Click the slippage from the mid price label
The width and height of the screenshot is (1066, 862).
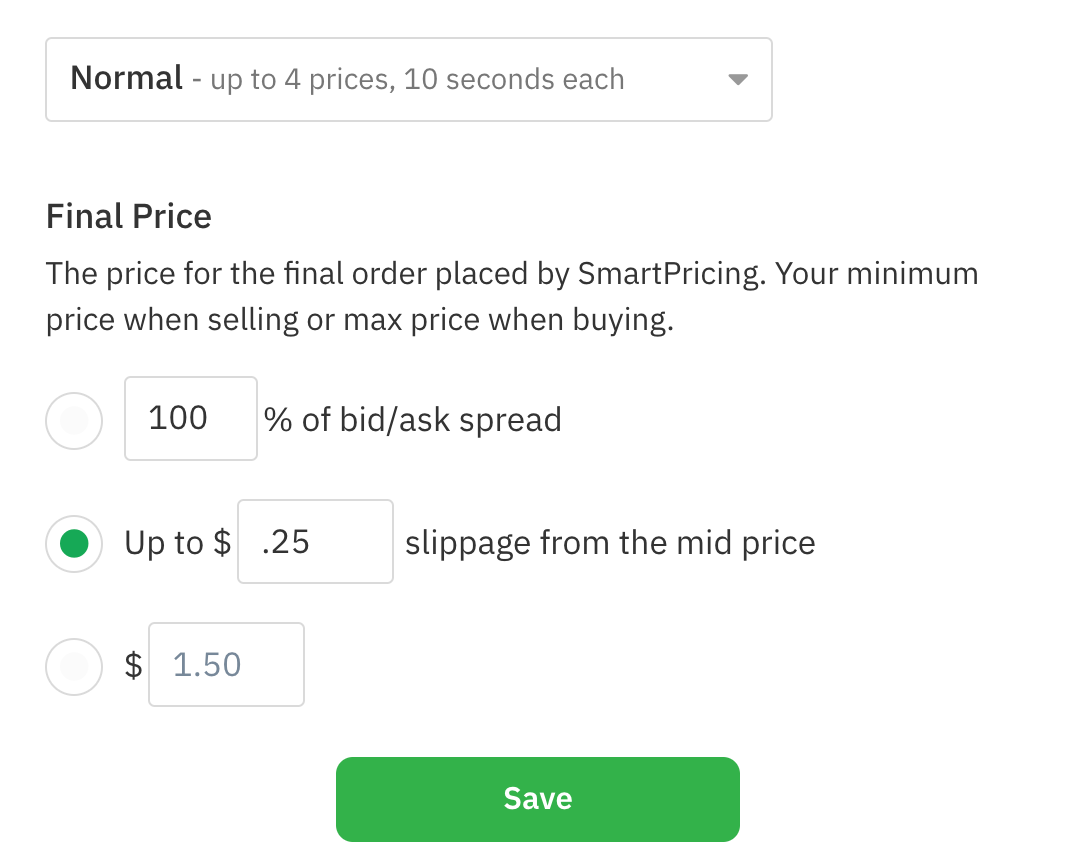610,543
